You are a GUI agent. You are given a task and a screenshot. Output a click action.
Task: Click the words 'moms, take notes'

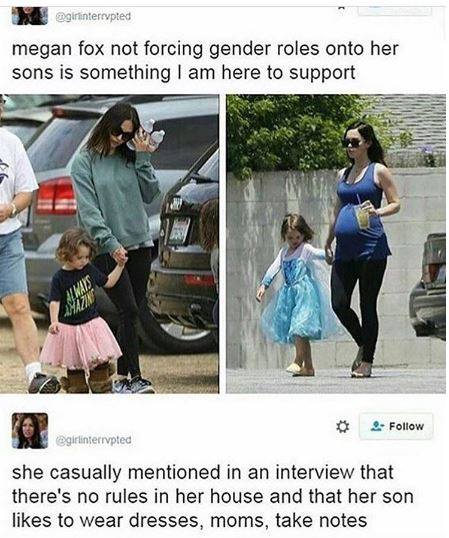click(288, 520)
